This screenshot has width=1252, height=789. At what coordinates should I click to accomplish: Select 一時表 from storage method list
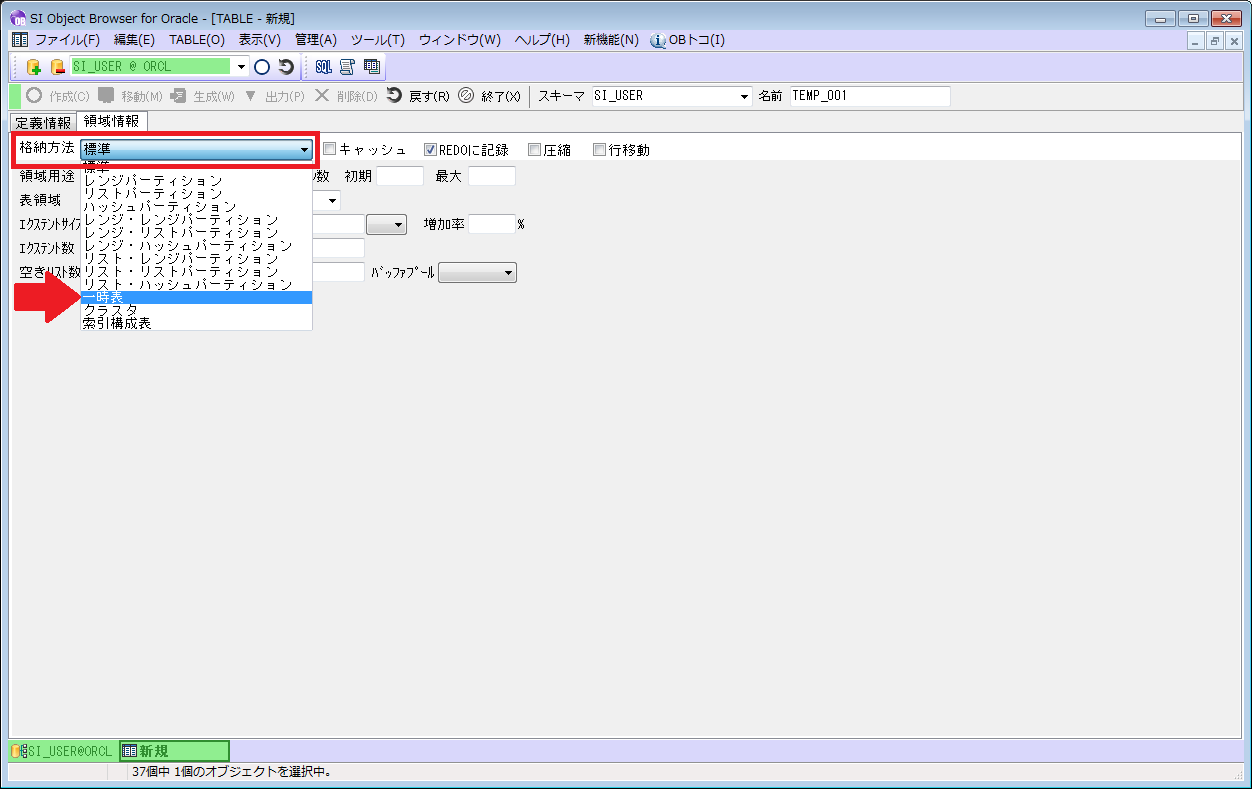[196, 298]
